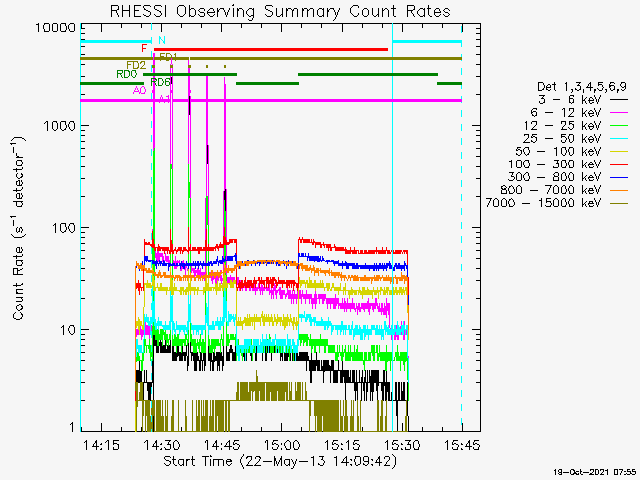Select the '6 - 12 keV' legend entry
The height and width of the screenshot is (480, 640).
pyautogui.click(x=566, y=112)
